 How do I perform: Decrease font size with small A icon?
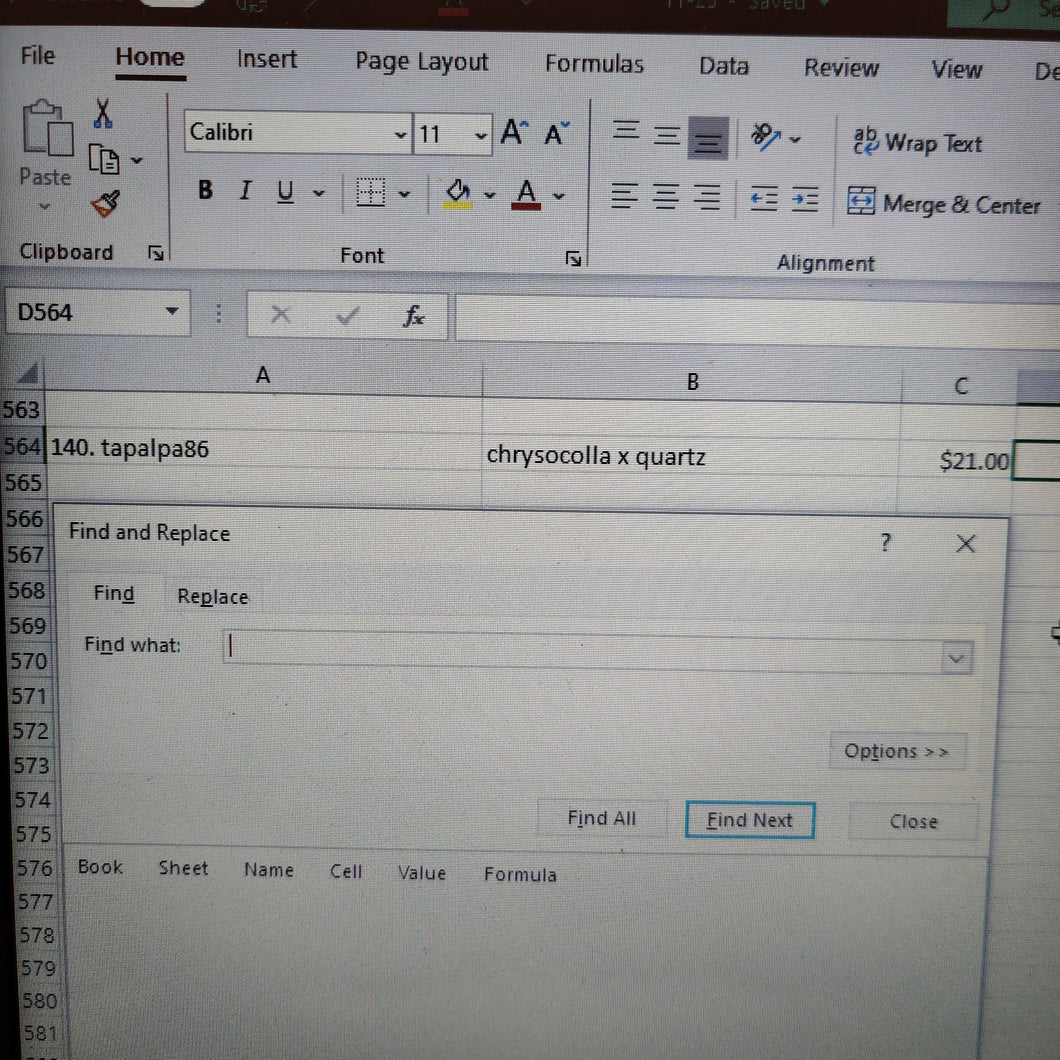[557, 133]
